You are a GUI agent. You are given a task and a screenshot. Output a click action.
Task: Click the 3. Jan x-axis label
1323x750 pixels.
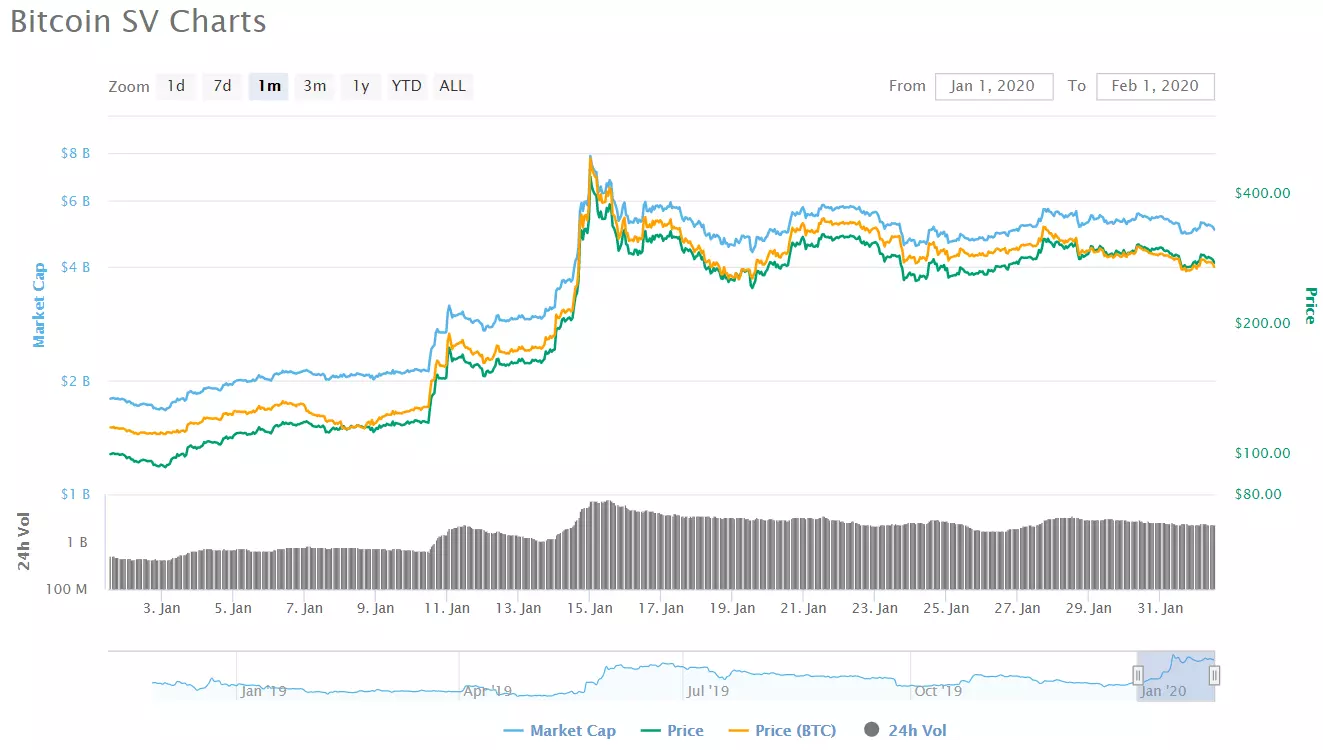[x=162, y=608]
